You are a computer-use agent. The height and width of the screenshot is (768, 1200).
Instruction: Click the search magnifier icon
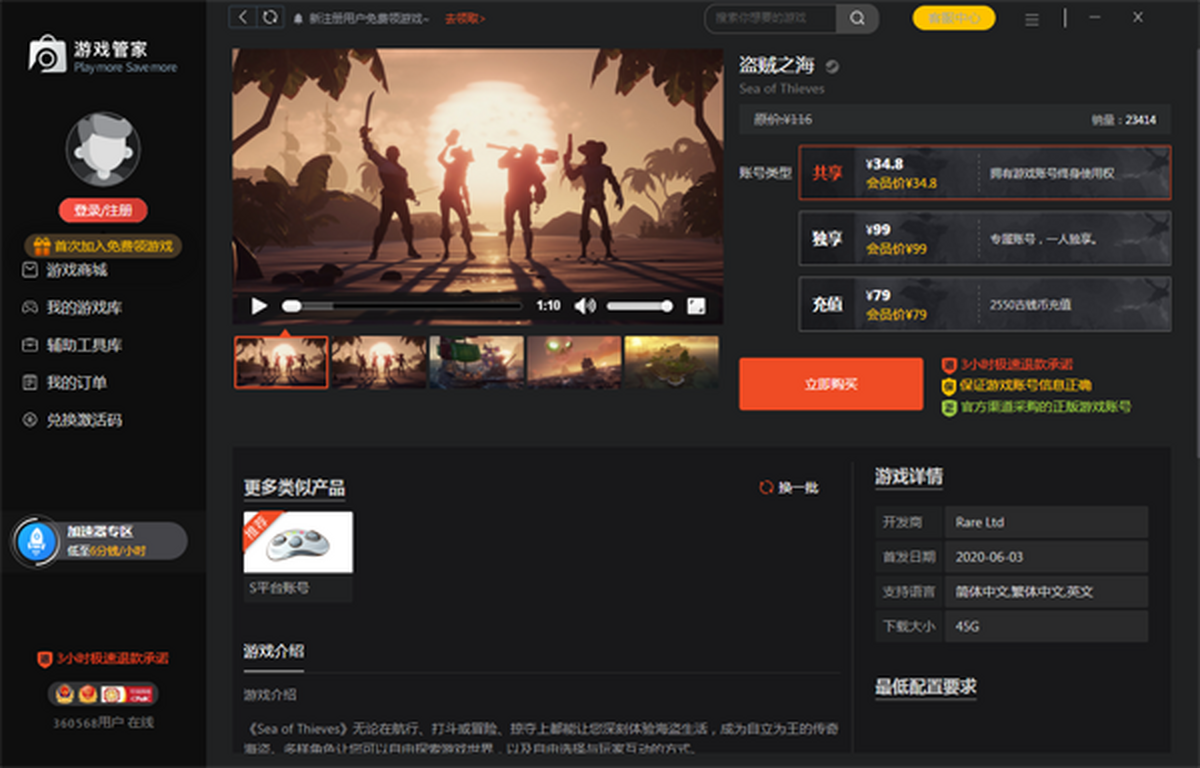coord(857,18)
